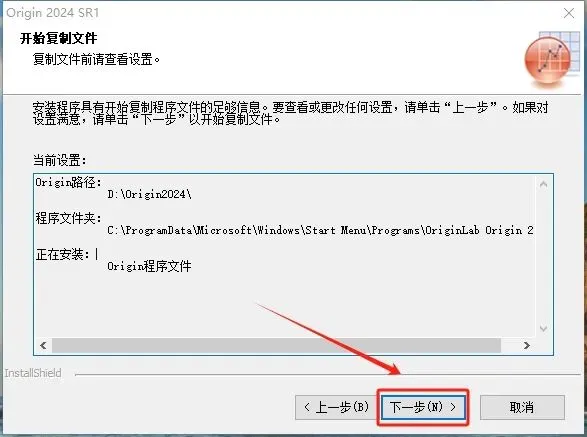Click 下一步(N) to start copying files
The width and height of the screenshot is (587, 437).
click(423, 407)
